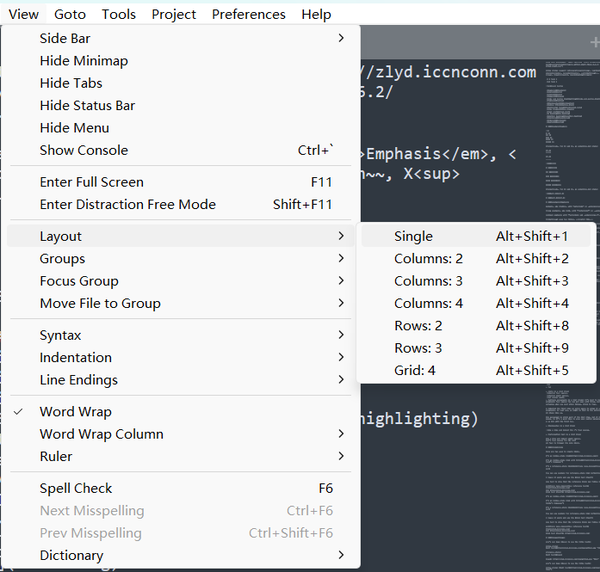The image size is (600, 572).
Task: Choose Columns: 3 layout
Action: pos(428,281)
